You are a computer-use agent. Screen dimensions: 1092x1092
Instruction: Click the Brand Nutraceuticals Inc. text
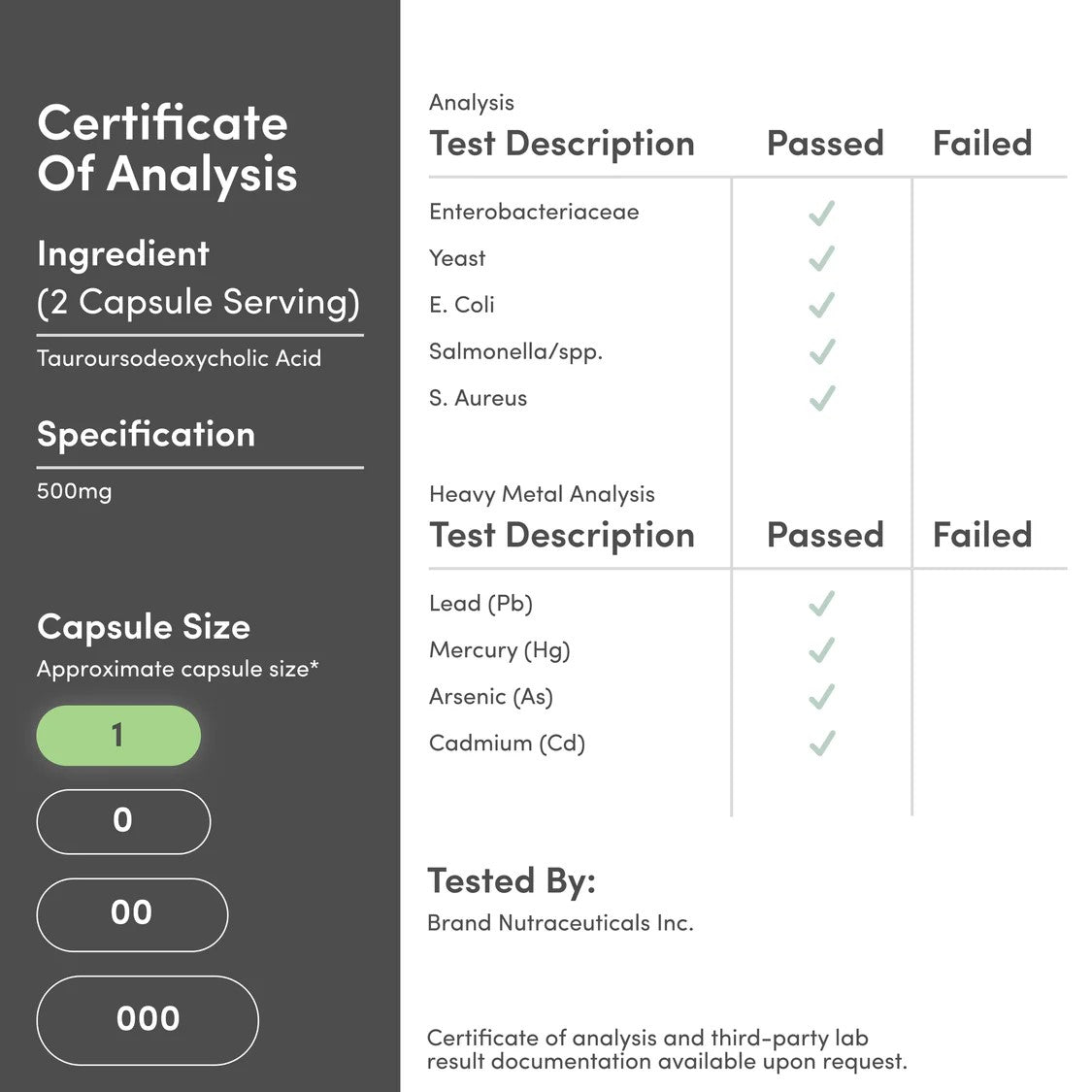click(x=560, y=923)
